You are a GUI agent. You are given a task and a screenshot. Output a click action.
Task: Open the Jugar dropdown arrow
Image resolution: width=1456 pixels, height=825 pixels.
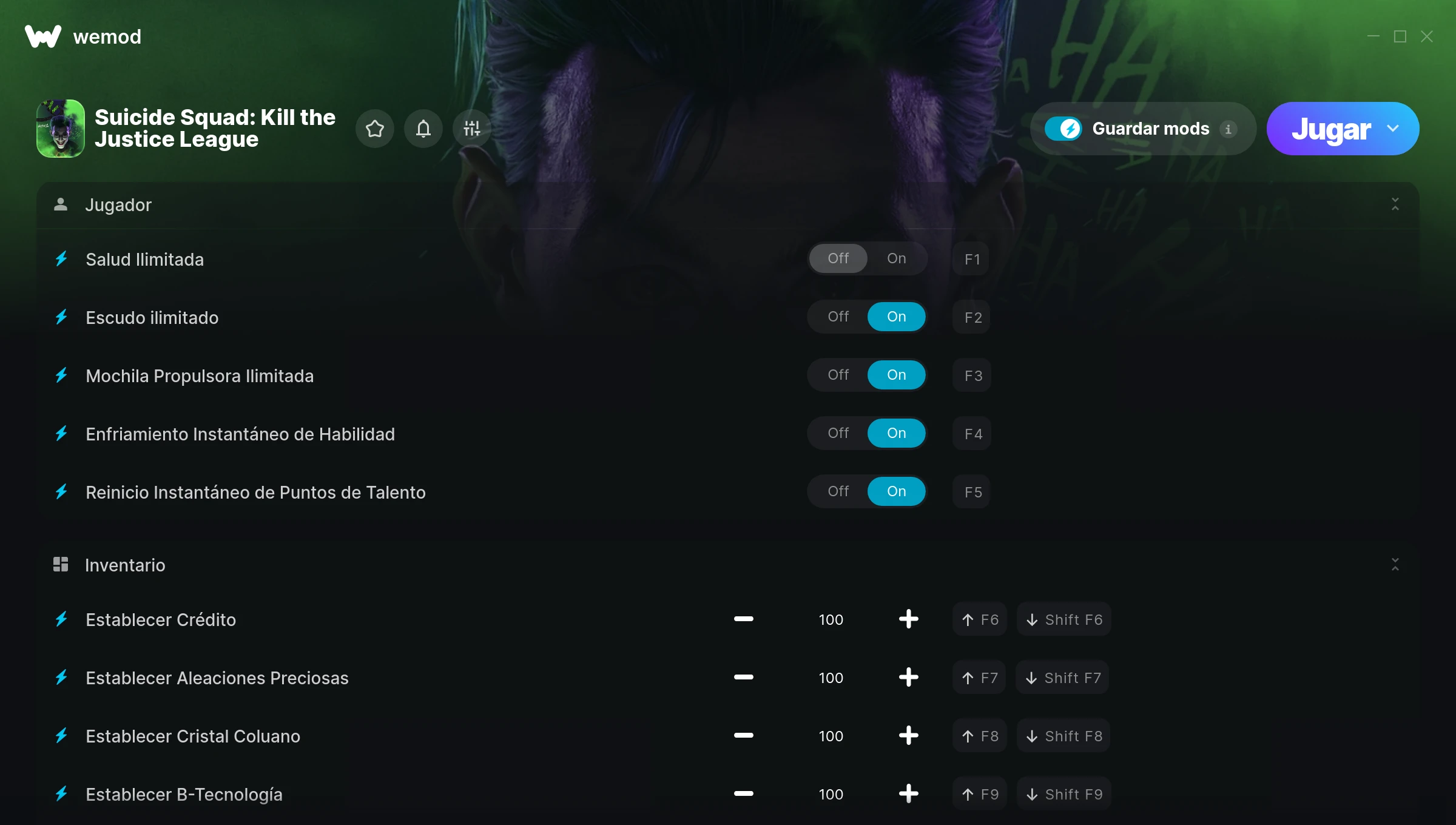point(1393,129)
